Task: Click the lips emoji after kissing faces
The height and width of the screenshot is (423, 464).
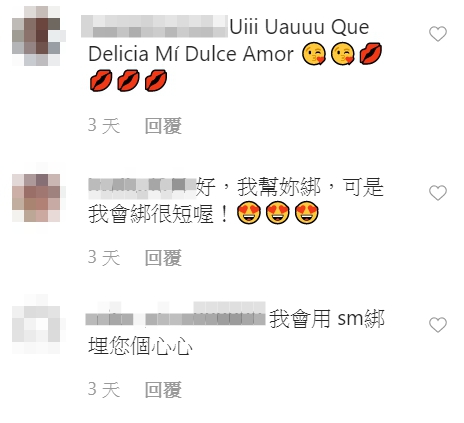Action: [x=371, y=53]
